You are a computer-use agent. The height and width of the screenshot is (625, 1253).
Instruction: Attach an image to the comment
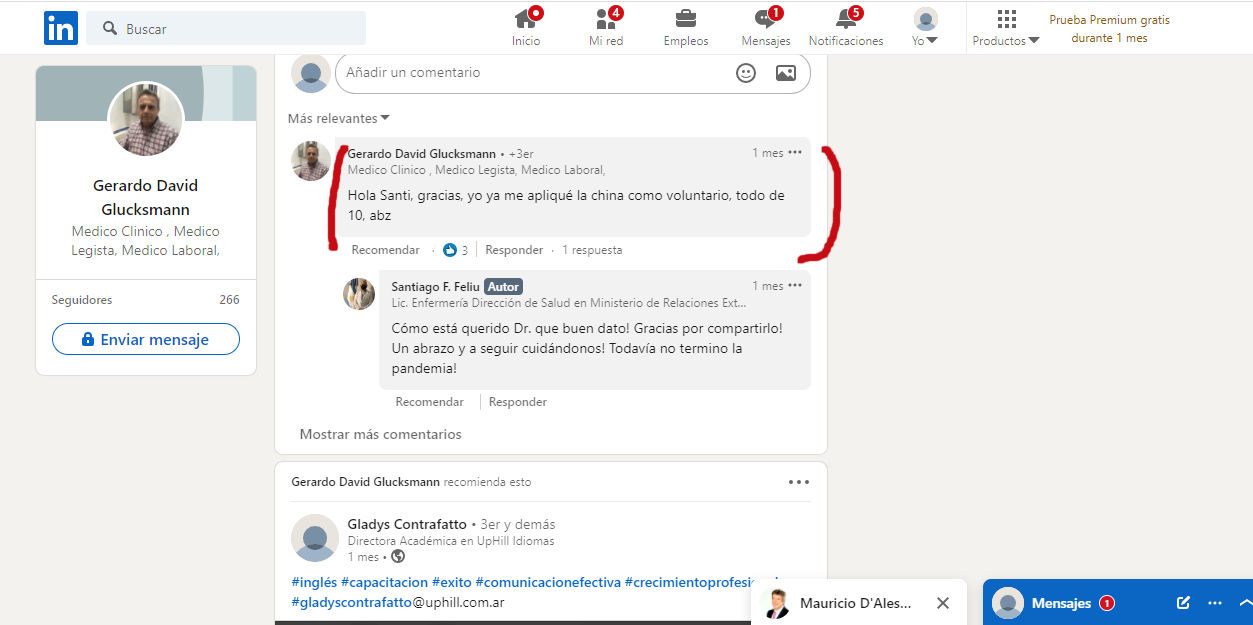pyautogui.click(x=786, y=73)
